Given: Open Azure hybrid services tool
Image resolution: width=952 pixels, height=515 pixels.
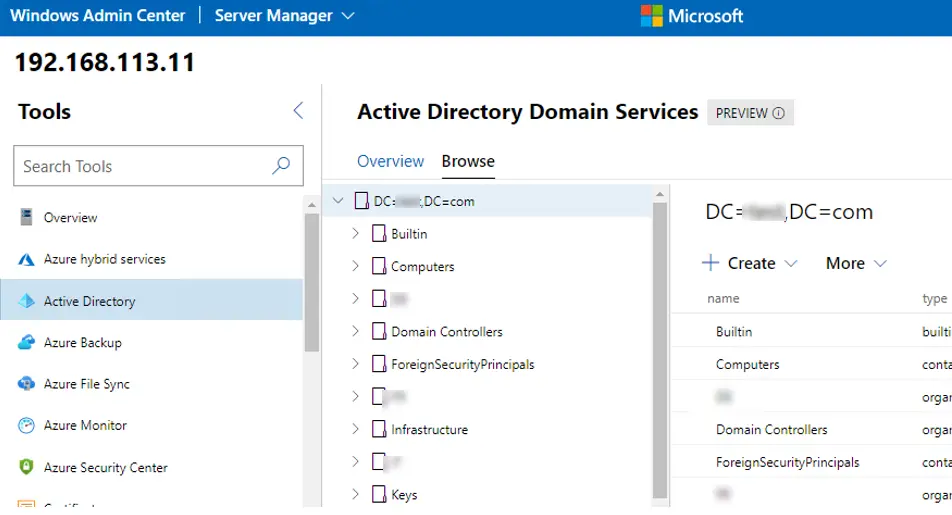Looking at the screenshot, I should point(152,259).
